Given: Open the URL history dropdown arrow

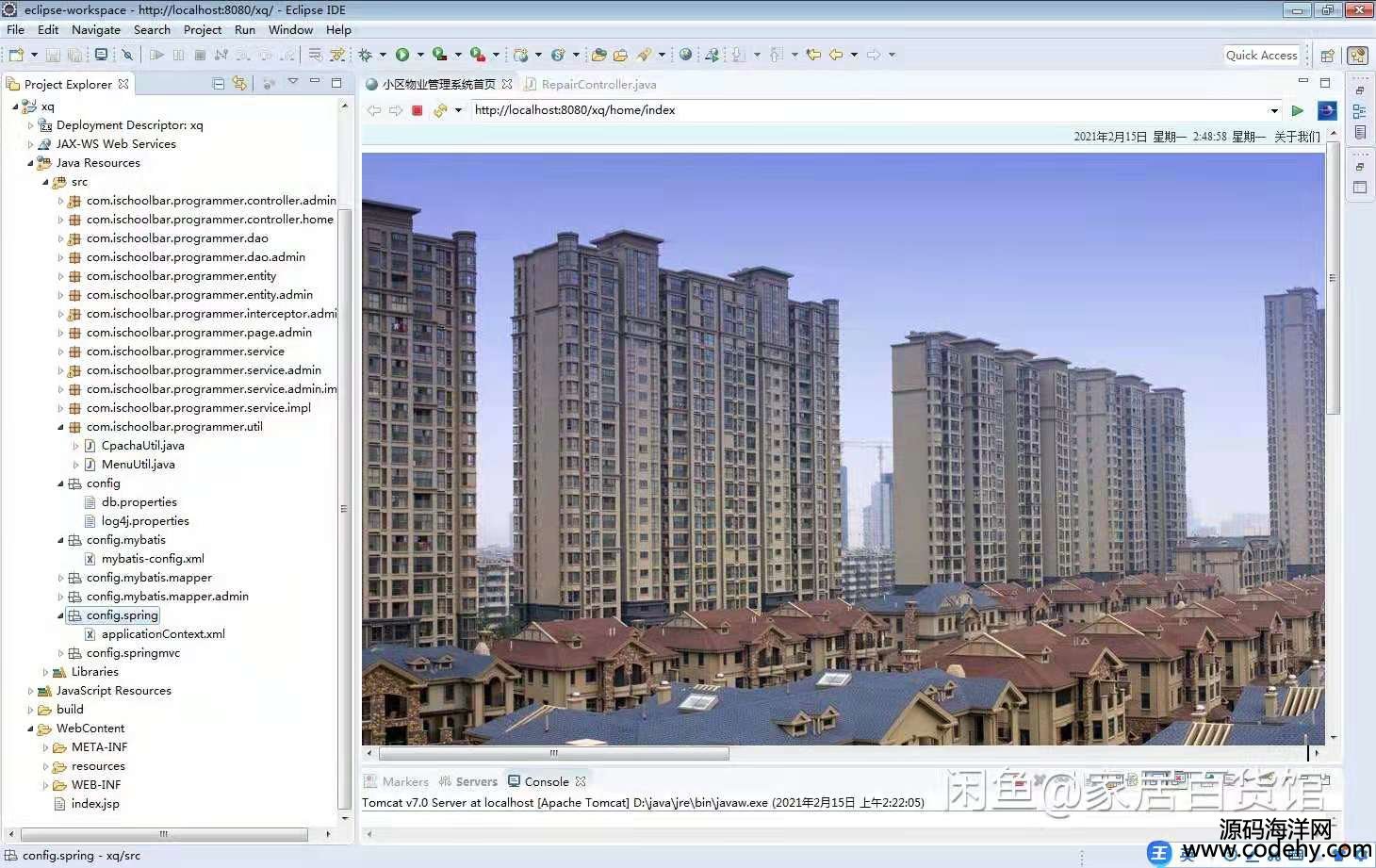Looking at the screenshot, I should [x=1274, y=110].
